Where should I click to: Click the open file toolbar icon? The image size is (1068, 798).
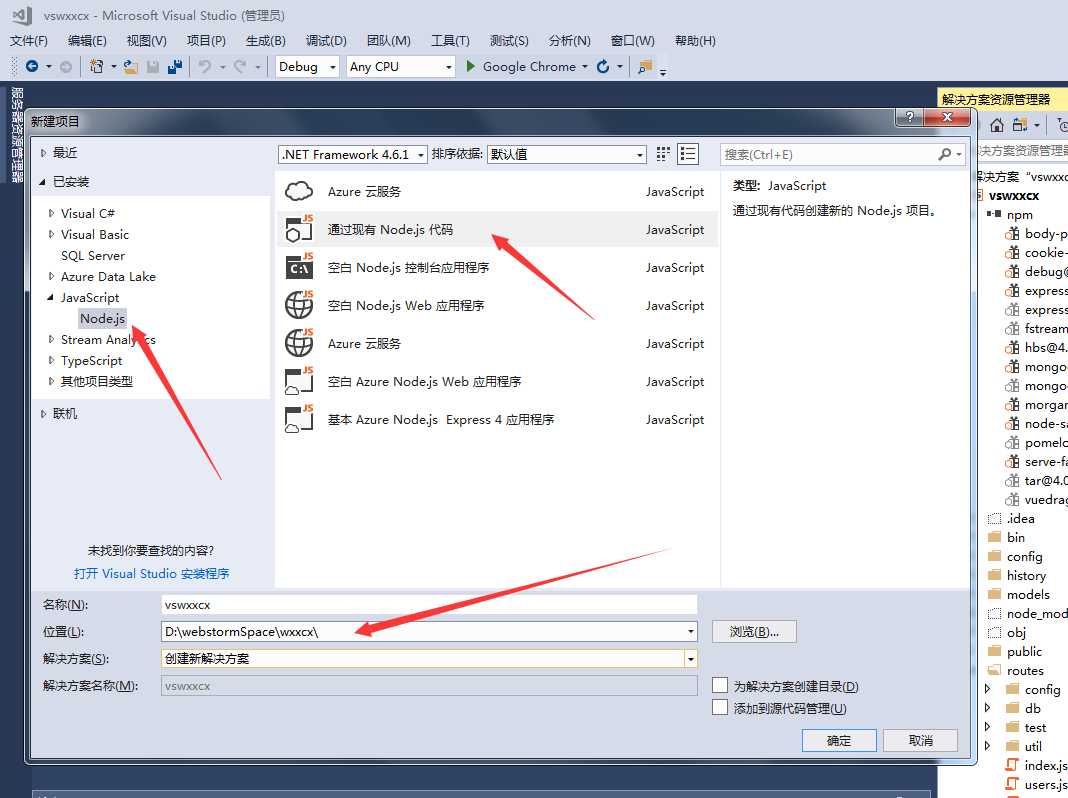pos(131,66)
